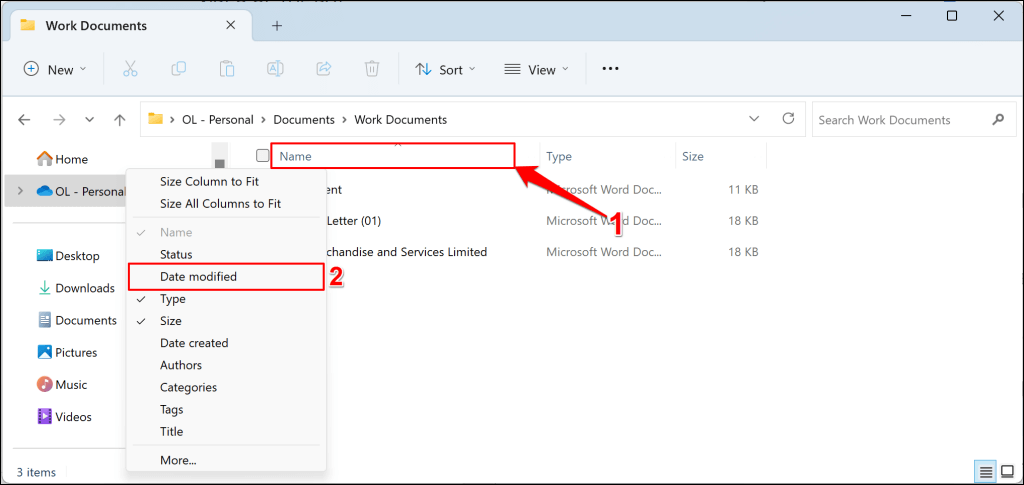
Task: Click the Cut scissors icon
Action: click(x=130, y=69)
